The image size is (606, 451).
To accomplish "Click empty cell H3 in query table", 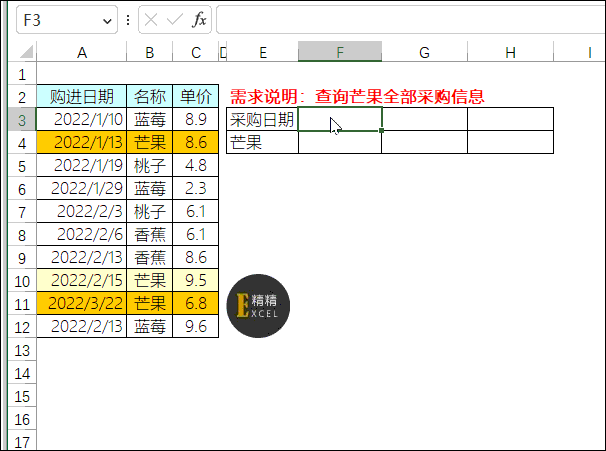I will [510, 119].
